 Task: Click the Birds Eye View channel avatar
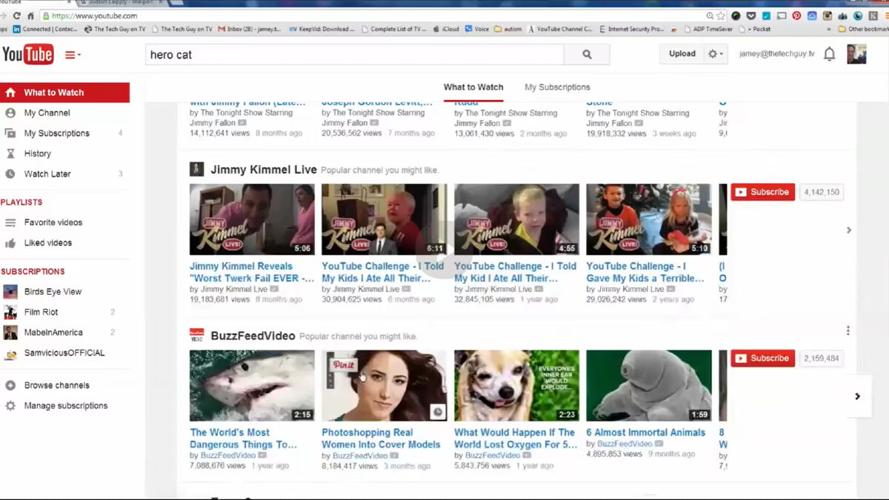[x=10, y=291]
